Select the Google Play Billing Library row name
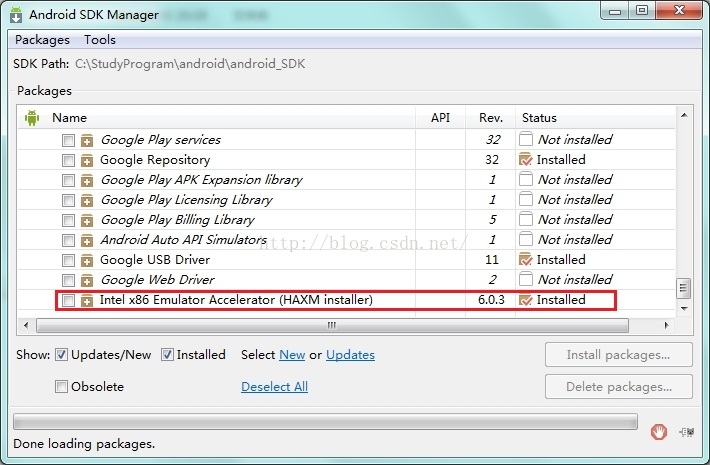The height and width of the screenshot is (465, 710). tap(178, 220)
